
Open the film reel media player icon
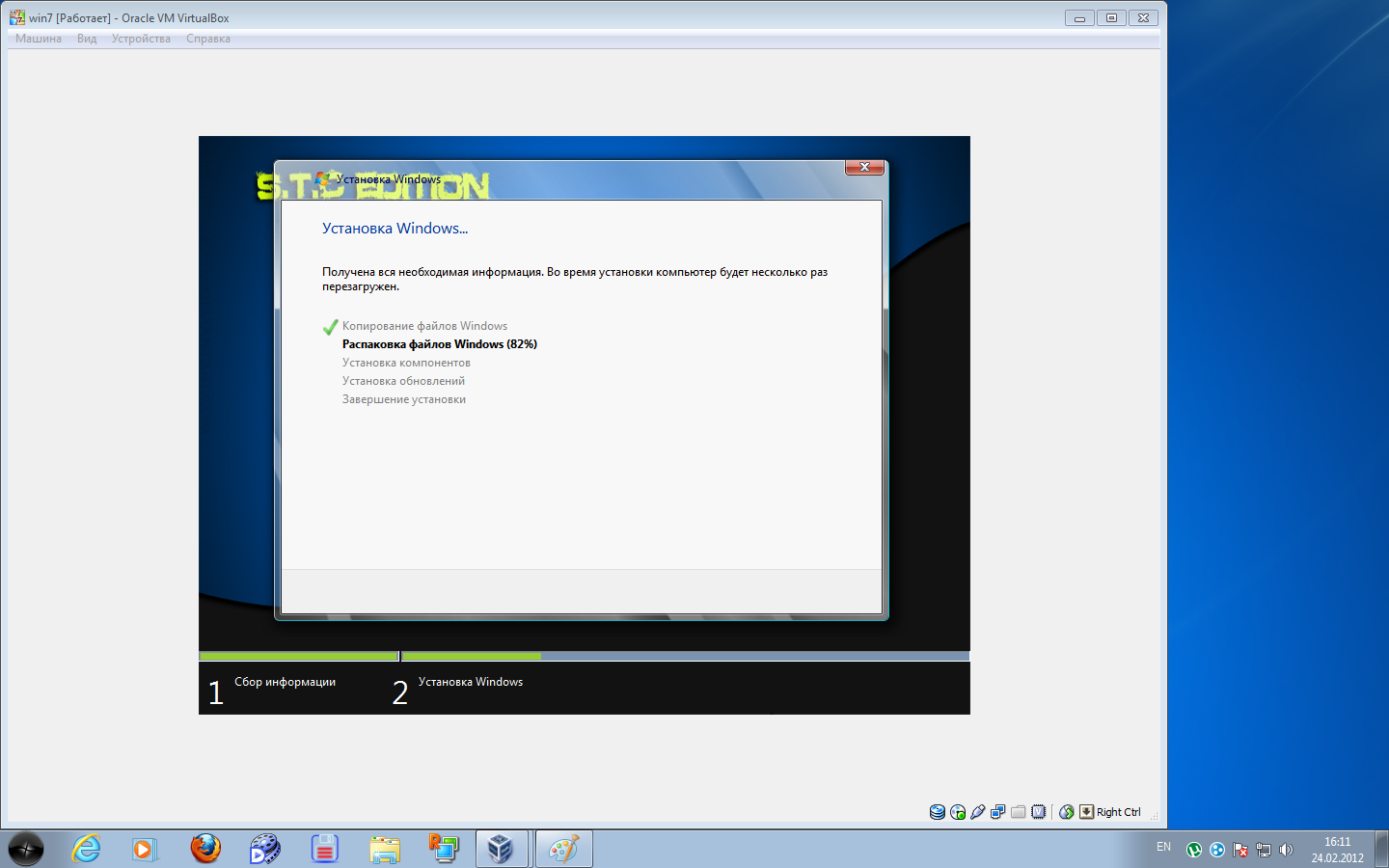(x=264, y=849)
